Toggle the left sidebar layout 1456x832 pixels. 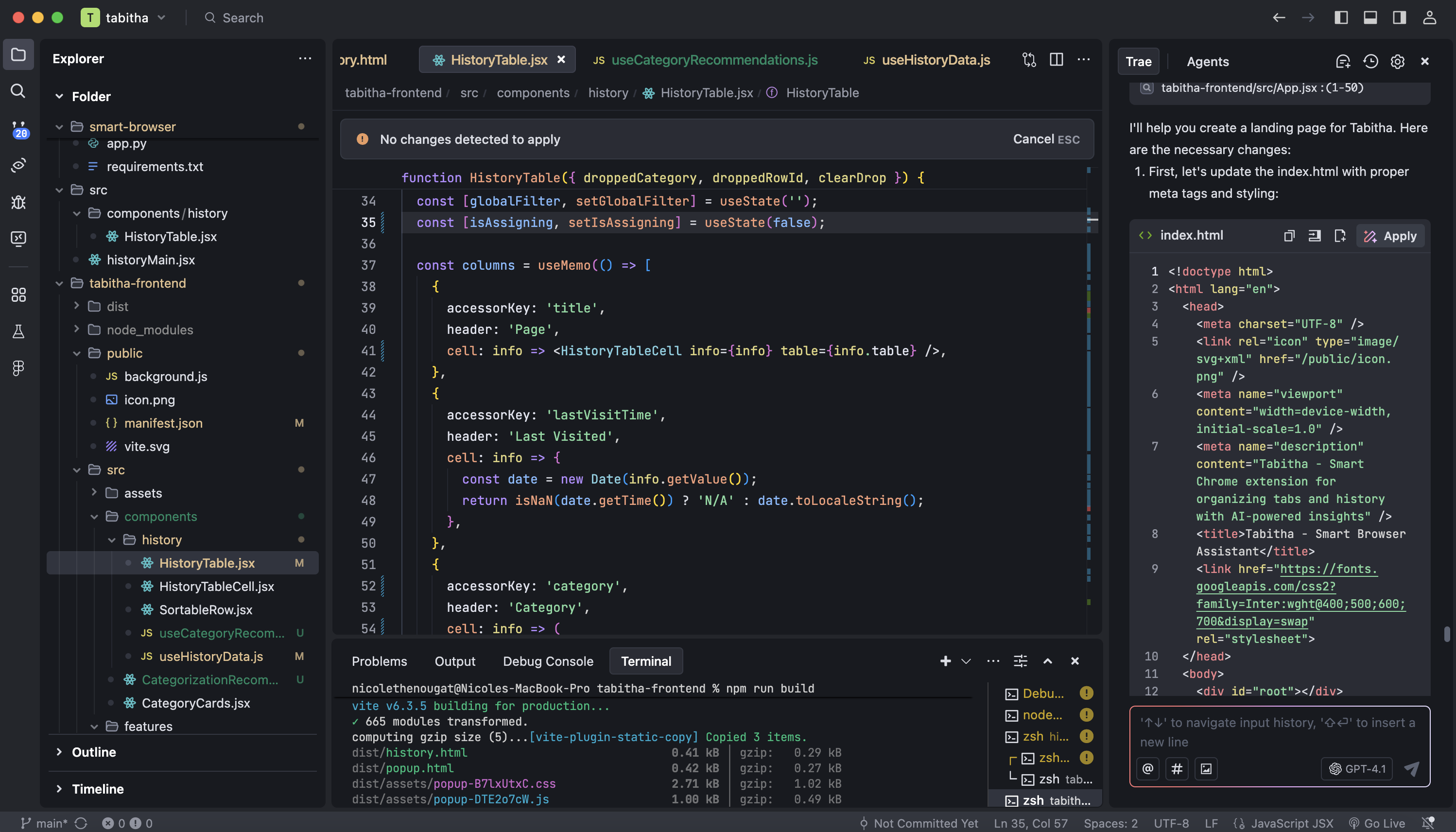(1340, 17)
